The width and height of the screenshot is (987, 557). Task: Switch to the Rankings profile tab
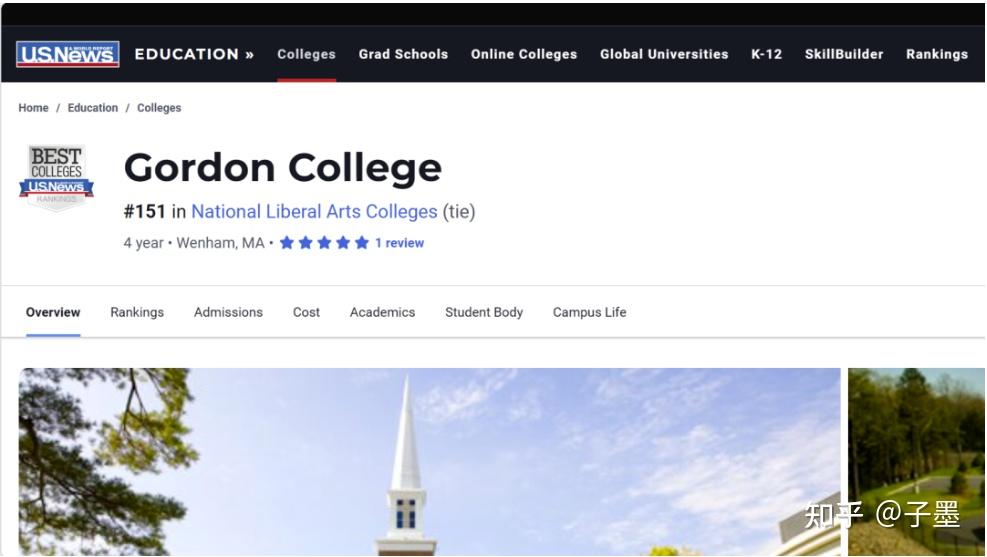coord(137,312)
